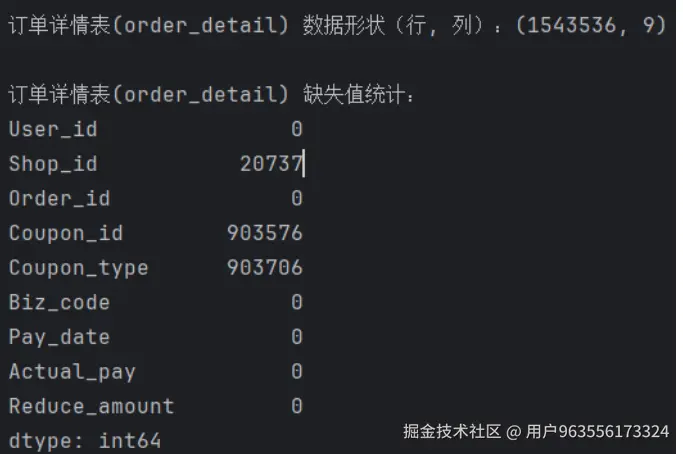
Task: Click the Reduce_amount row label
Action: tap(91, 406)
